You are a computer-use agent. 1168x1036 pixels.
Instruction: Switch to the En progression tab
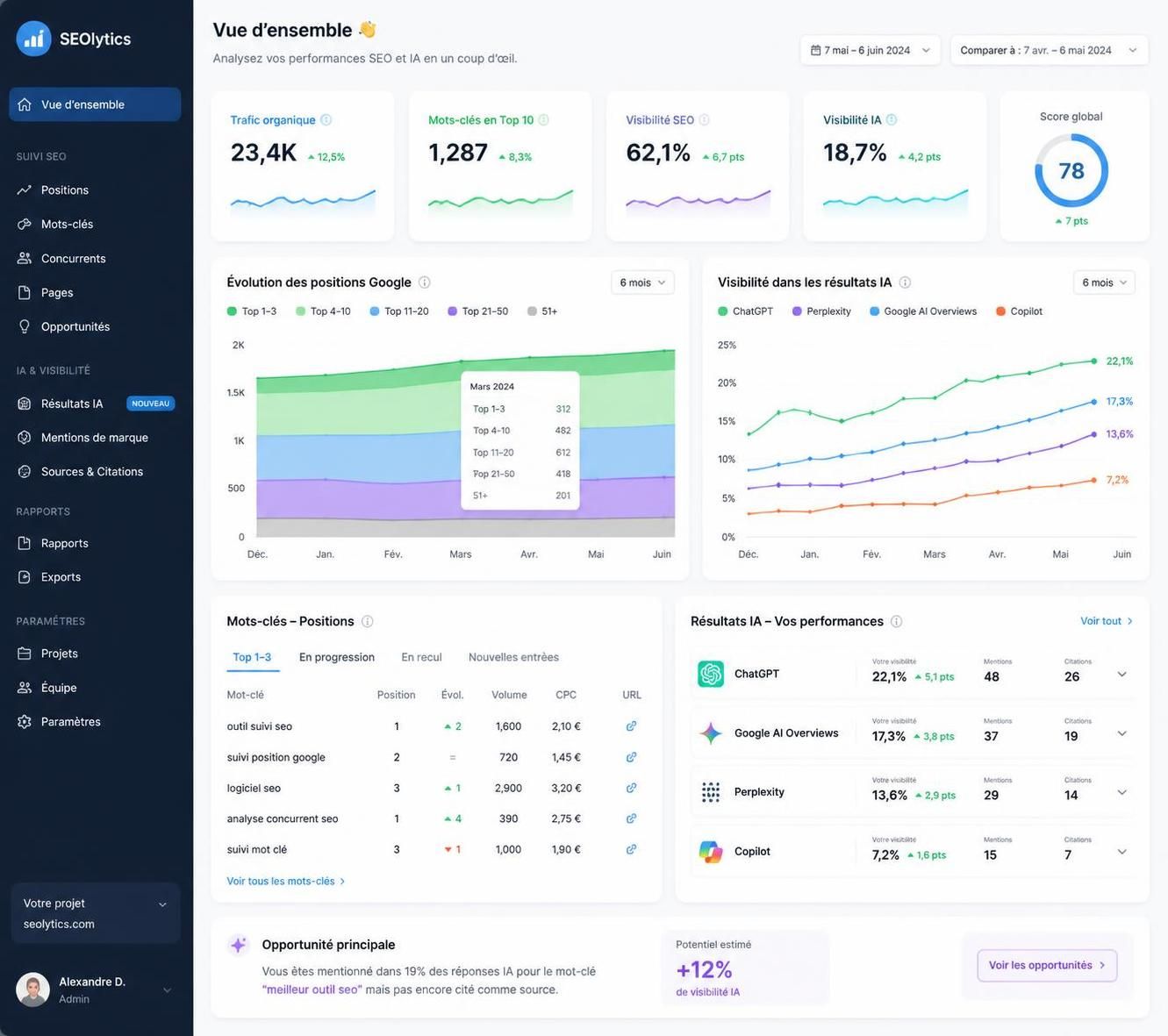click(x=337, y=657)
